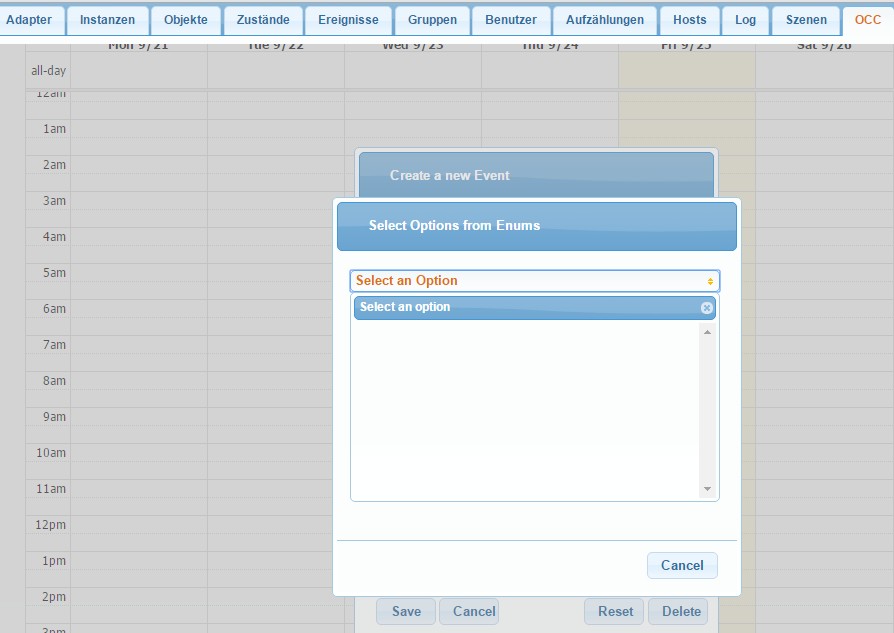Select the Ereignisse tab
The height and width of the screenshot is (633, 894).
pos(348,20)
